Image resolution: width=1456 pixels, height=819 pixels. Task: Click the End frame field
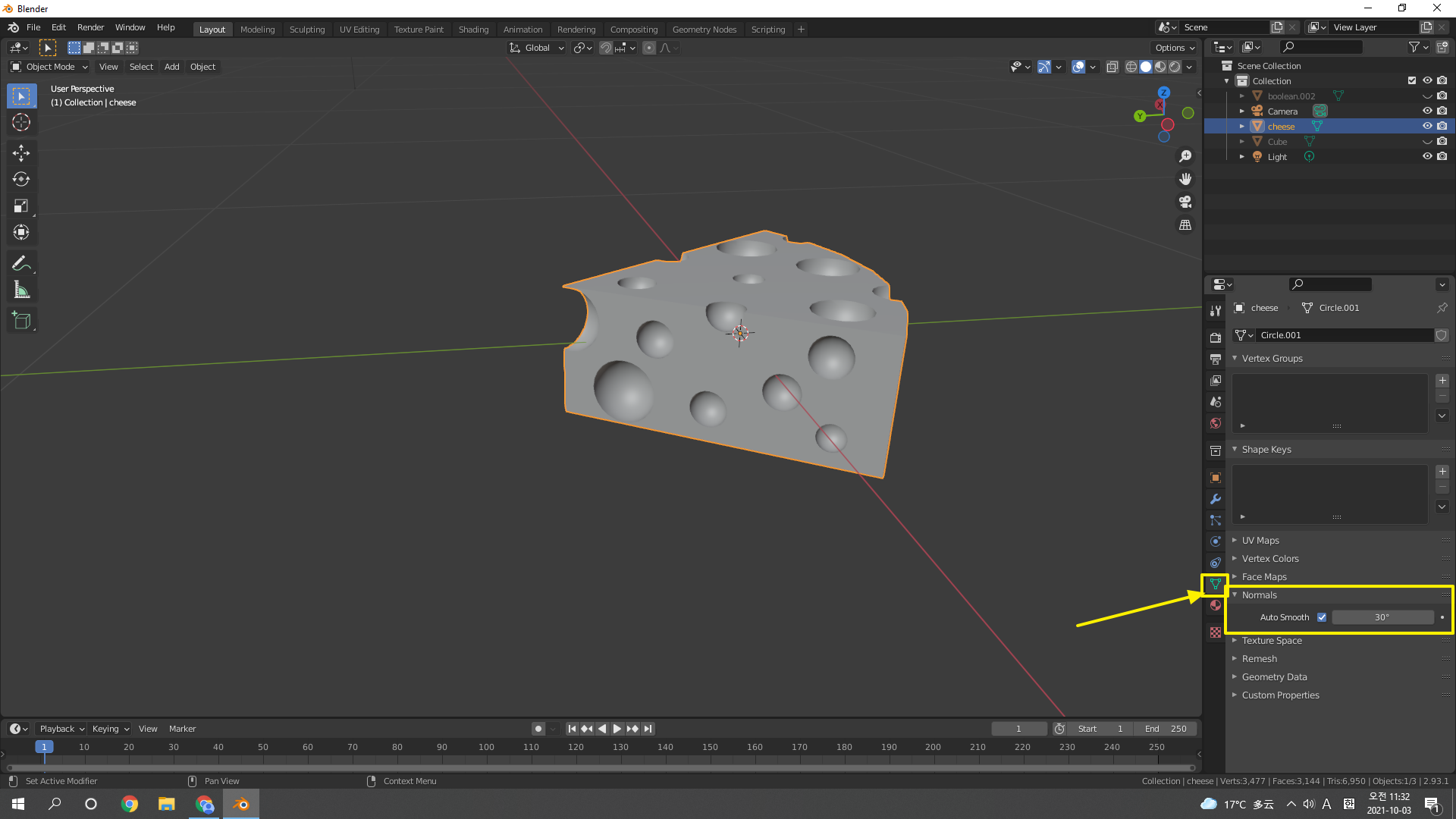pyautogui.click(x=1166, y=729)
